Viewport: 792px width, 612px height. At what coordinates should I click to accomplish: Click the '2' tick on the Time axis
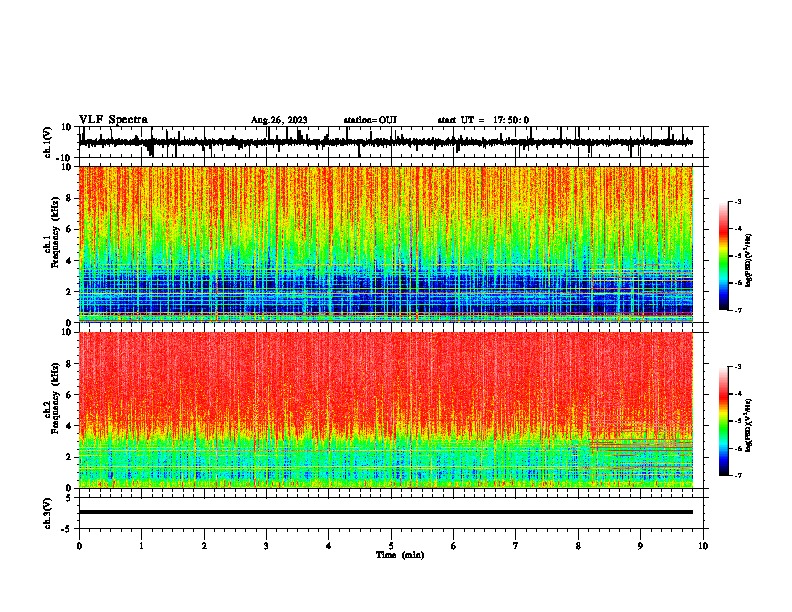point(204,546)
